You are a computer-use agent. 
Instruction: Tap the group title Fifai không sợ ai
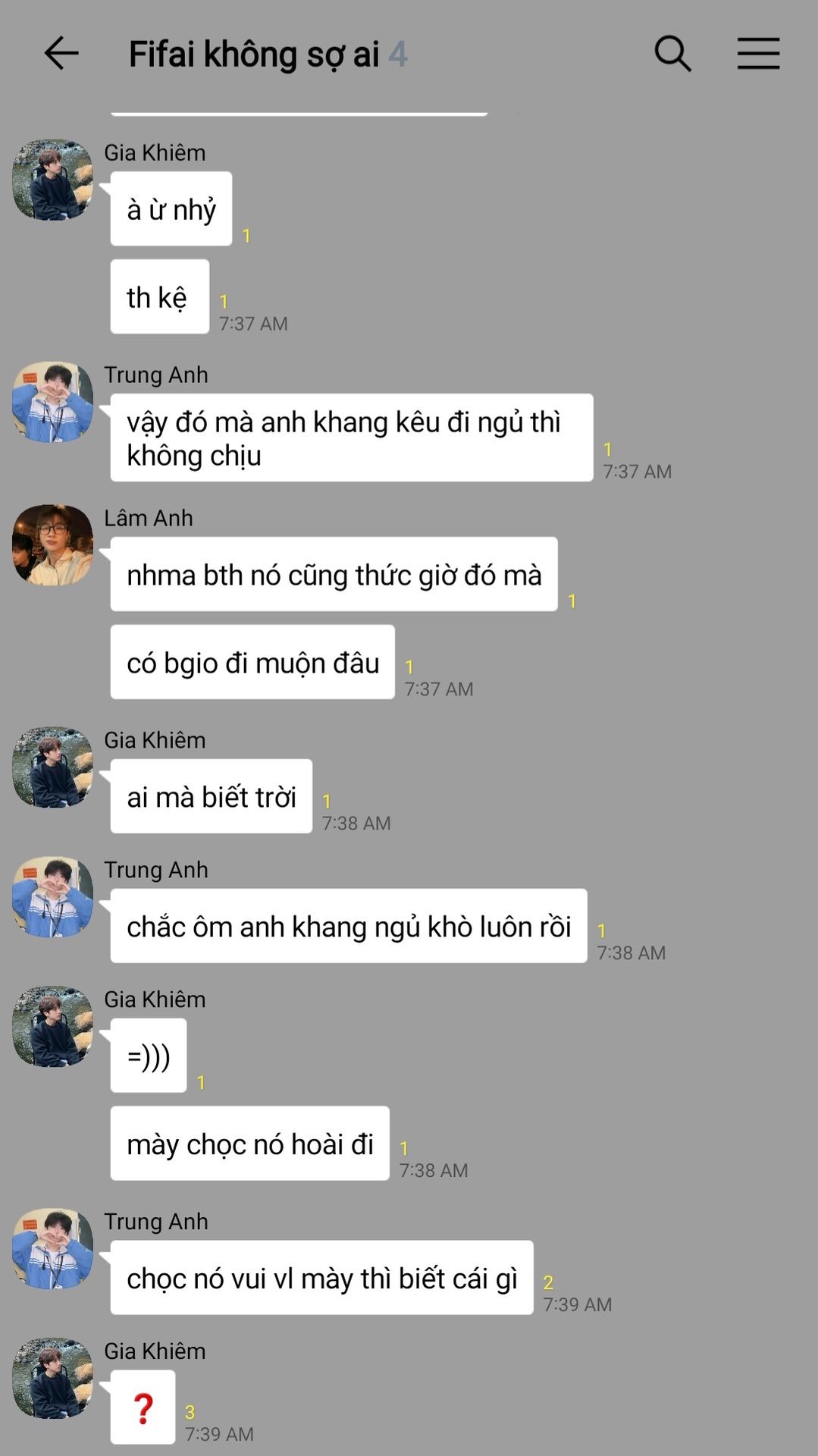pos(254,55)
